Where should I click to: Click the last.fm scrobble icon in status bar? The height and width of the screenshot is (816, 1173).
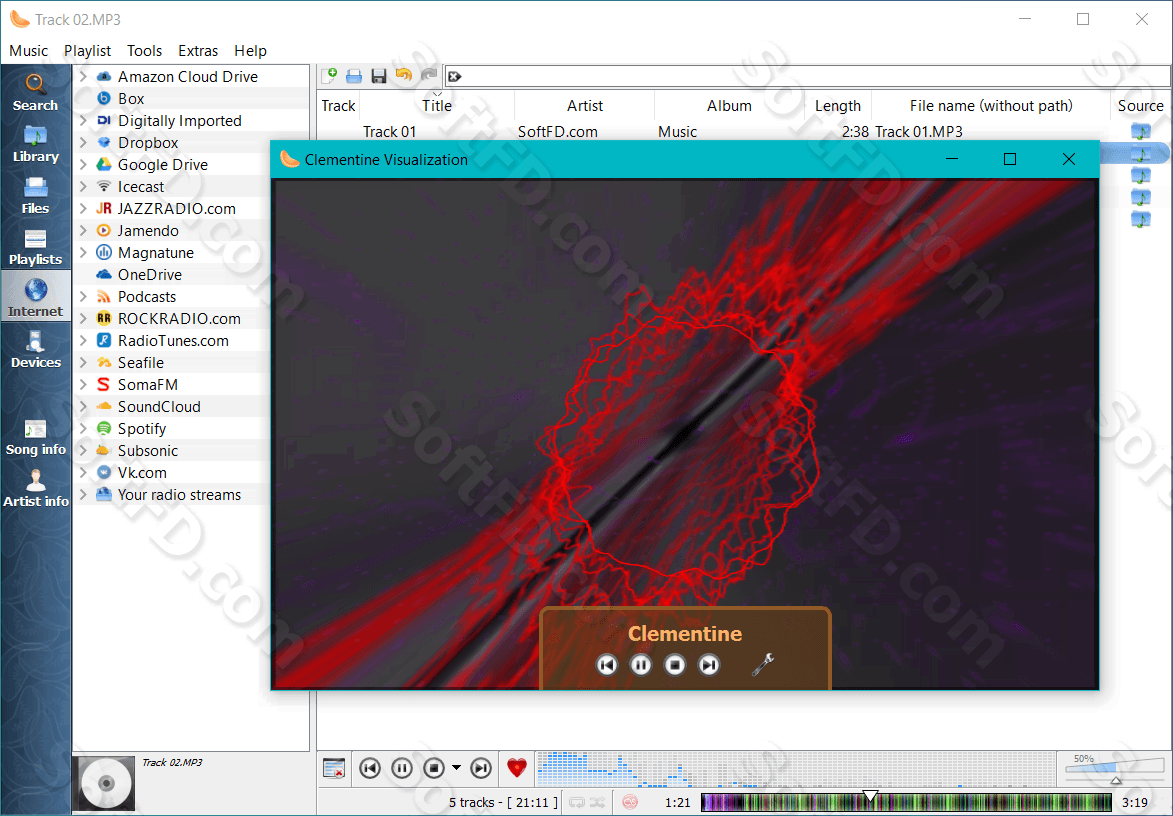click(x=631, y=803)
